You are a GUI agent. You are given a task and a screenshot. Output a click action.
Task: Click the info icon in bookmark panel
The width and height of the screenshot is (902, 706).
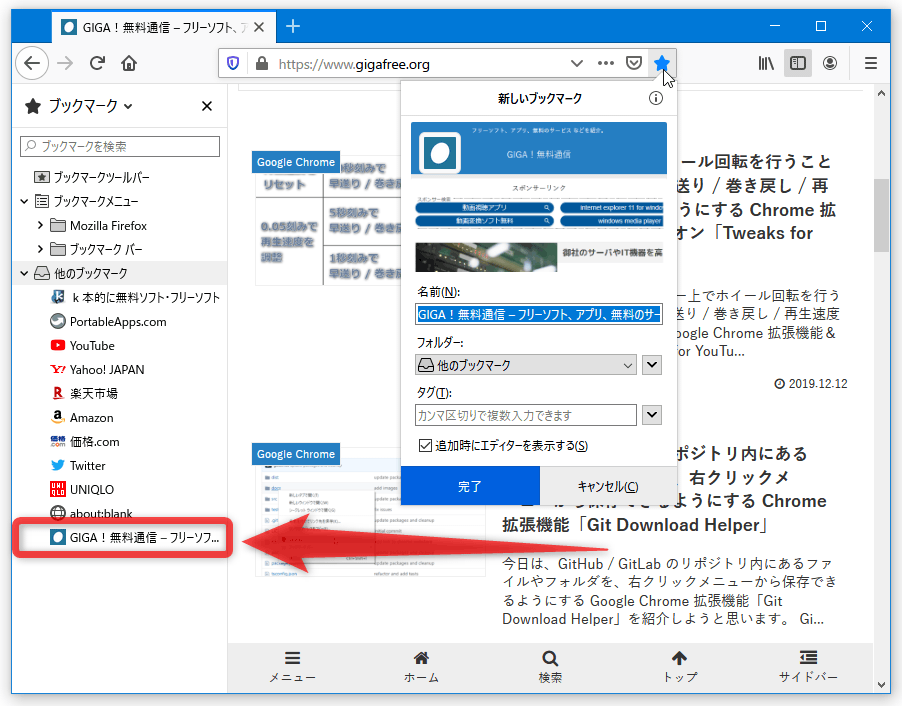[655, 98]
